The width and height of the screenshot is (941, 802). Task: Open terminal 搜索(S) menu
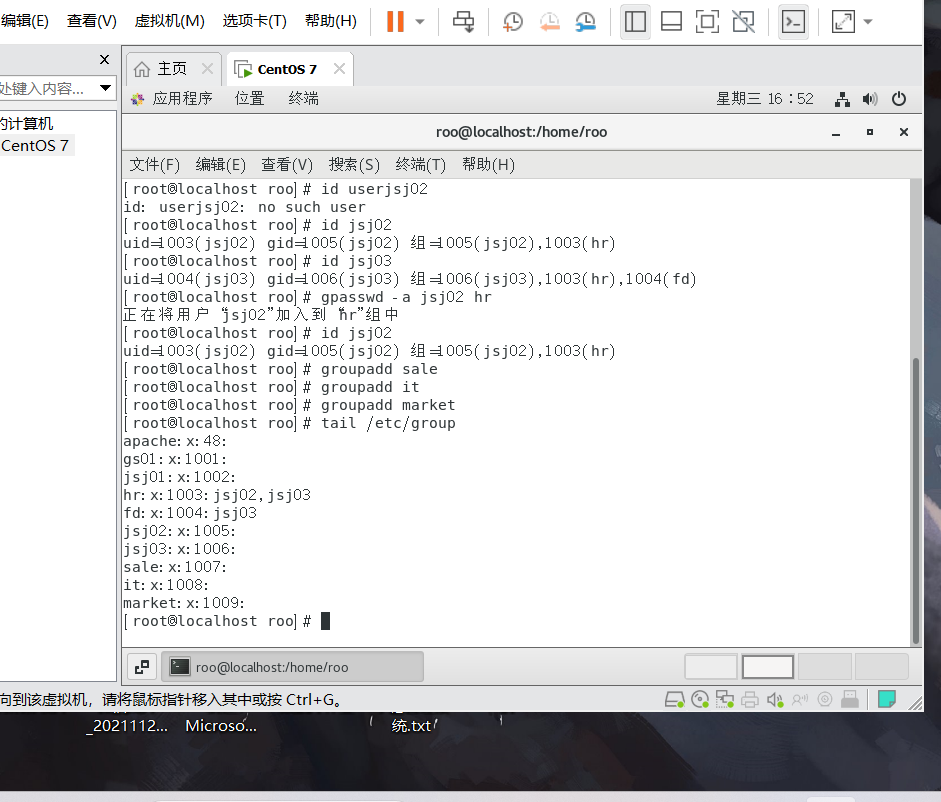(354, 164)
